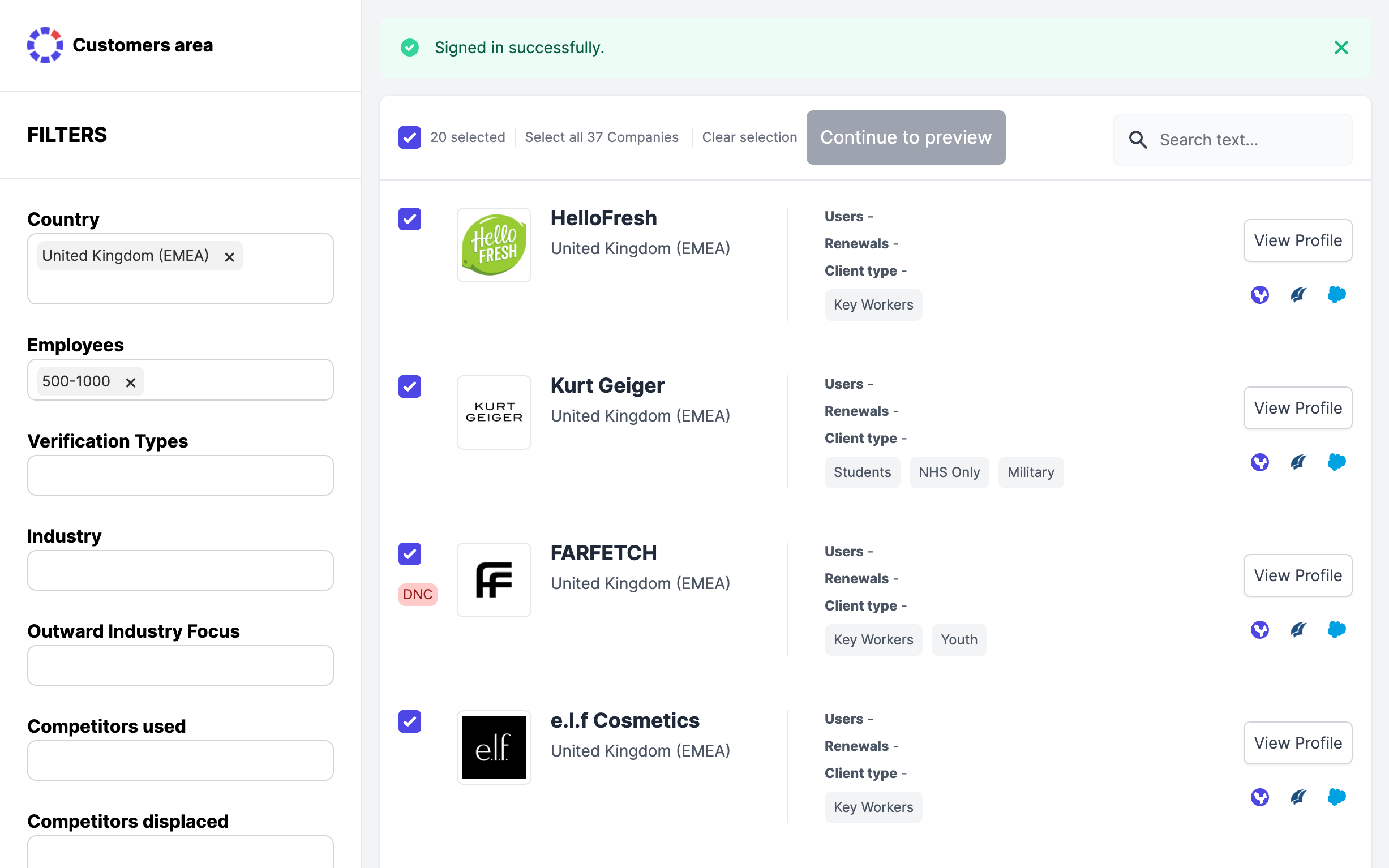
Task: Click the 500-1000 filter chip label
Action: pos(76,381)
